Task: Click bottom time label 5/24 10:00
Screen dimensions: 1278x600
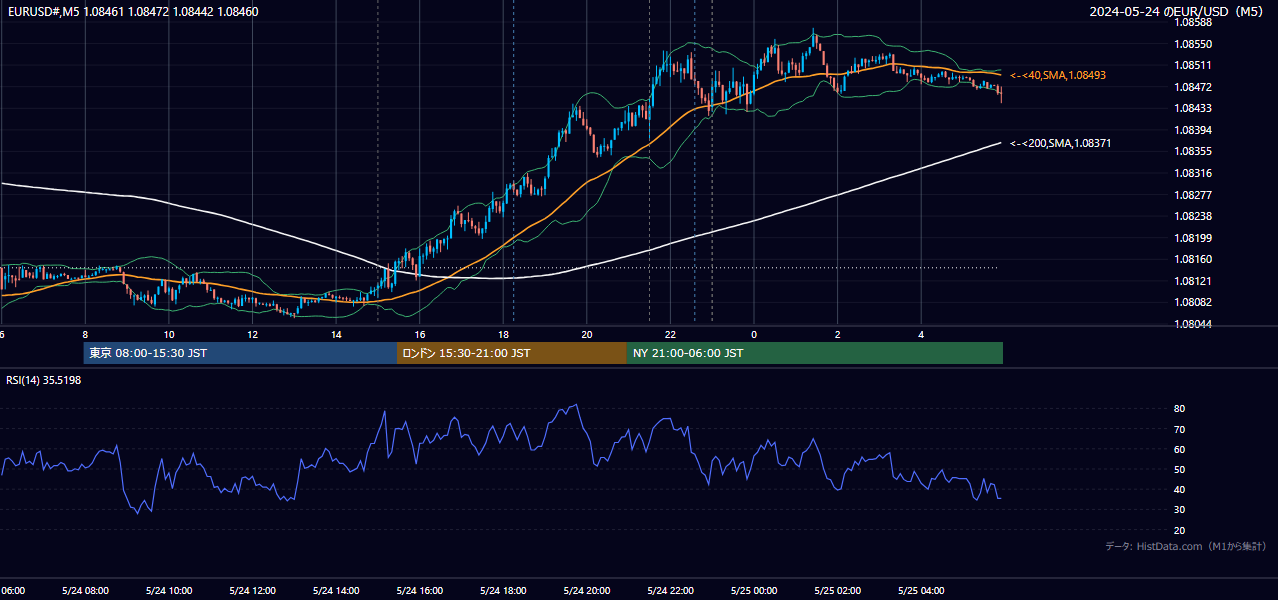Action: pyautogui.click(x=168, y=590)
